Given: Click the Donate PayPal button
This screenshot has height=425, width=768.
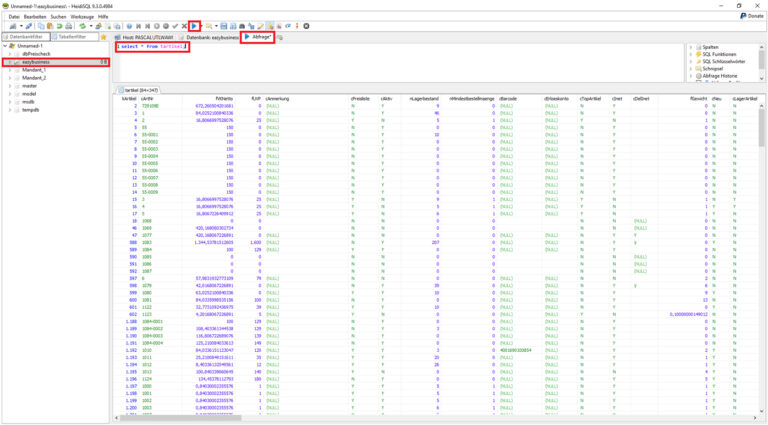Looking at the screenshot, I should [752, 16].
